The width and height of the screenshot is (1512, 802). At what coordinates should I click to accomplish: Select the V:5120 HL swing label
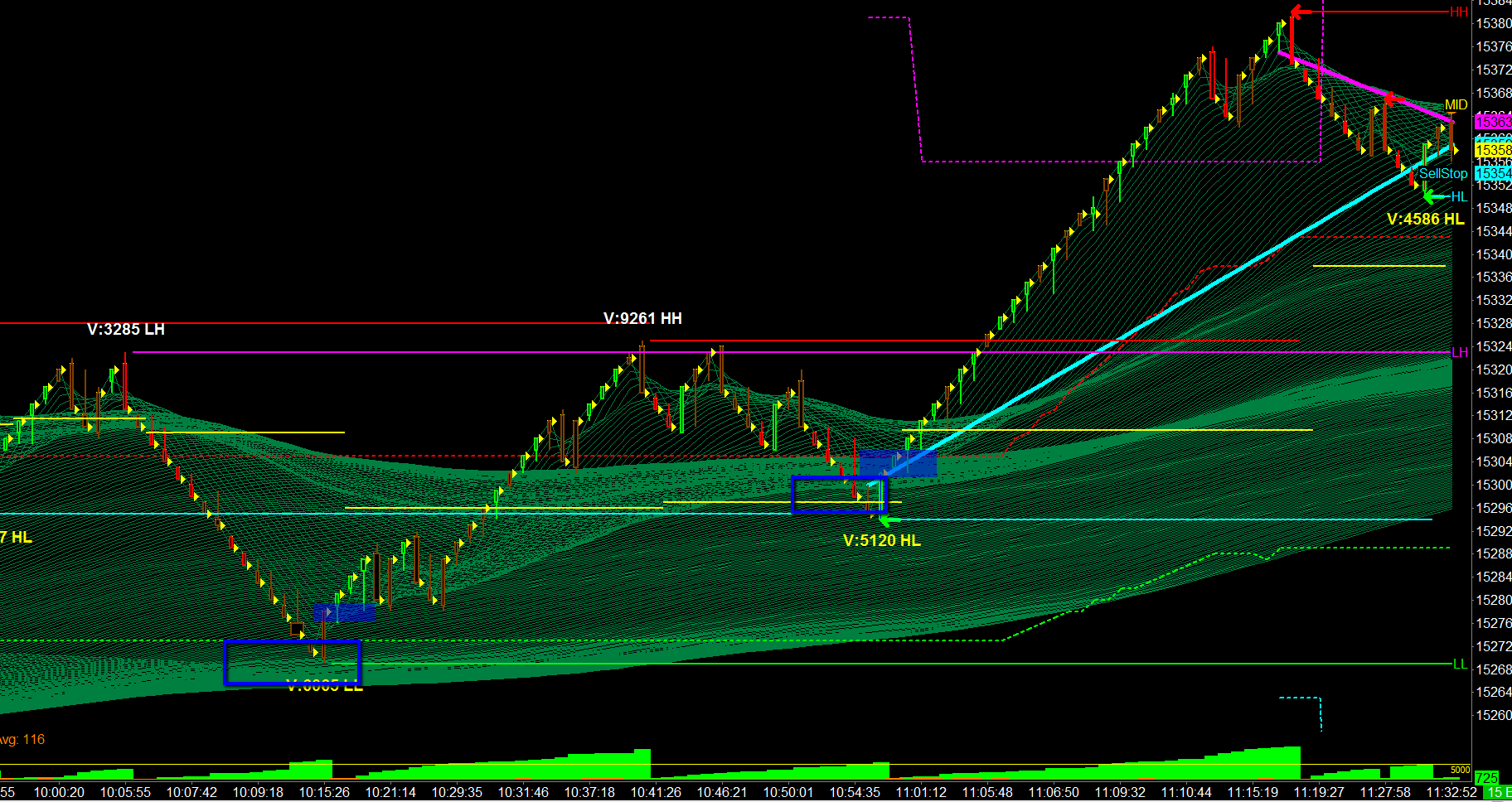882,540
